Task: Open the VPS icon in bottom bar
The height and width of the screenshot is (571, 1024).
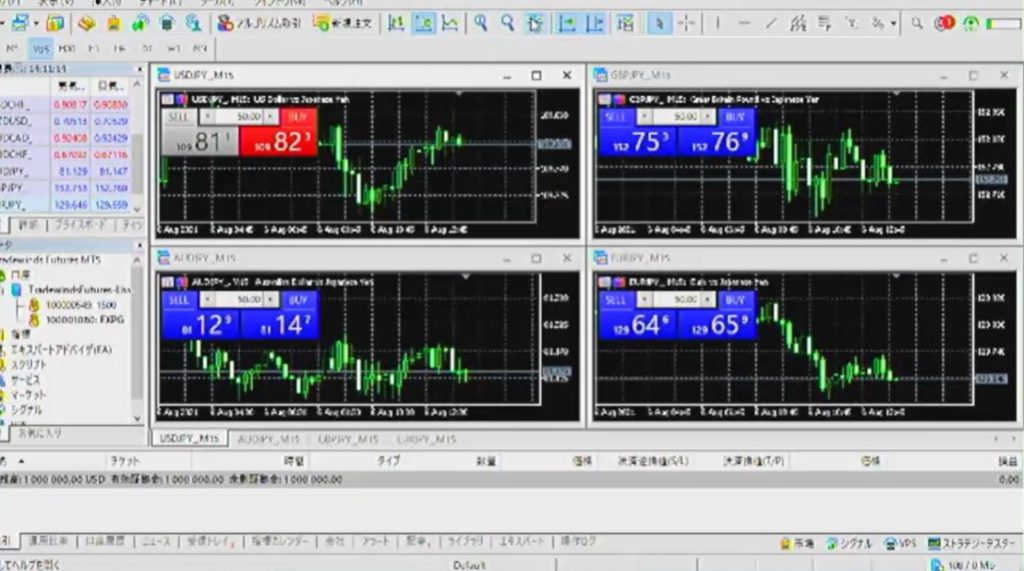Action: point(900,543)
